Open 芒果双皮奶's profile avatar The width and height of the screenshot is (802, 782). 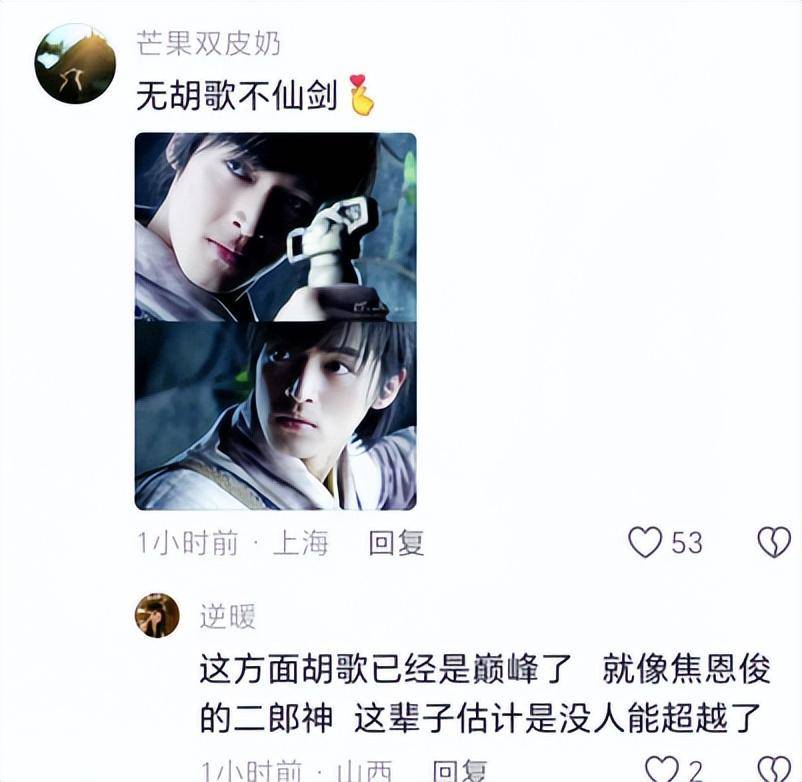tap(75, 63)
